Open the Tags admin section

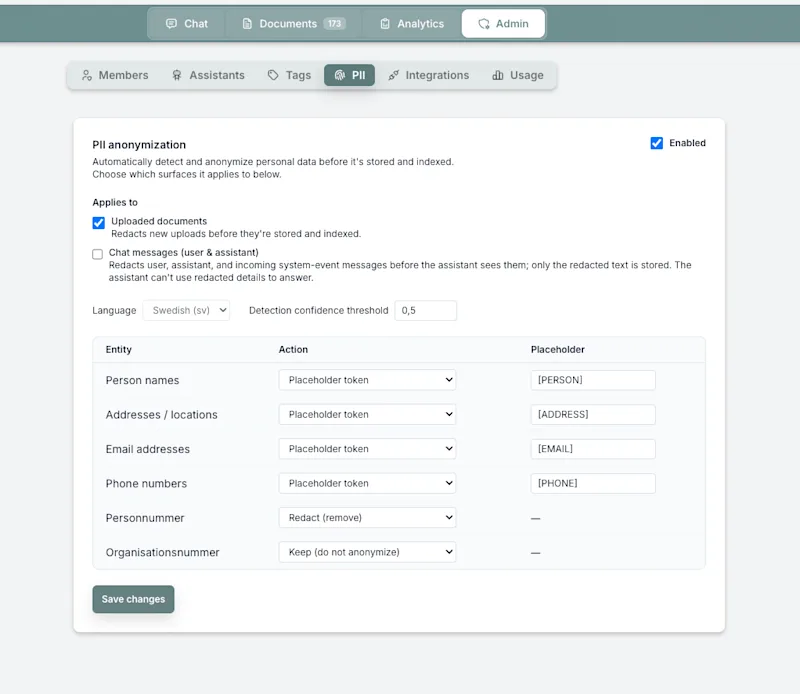[x=289, y=75]
